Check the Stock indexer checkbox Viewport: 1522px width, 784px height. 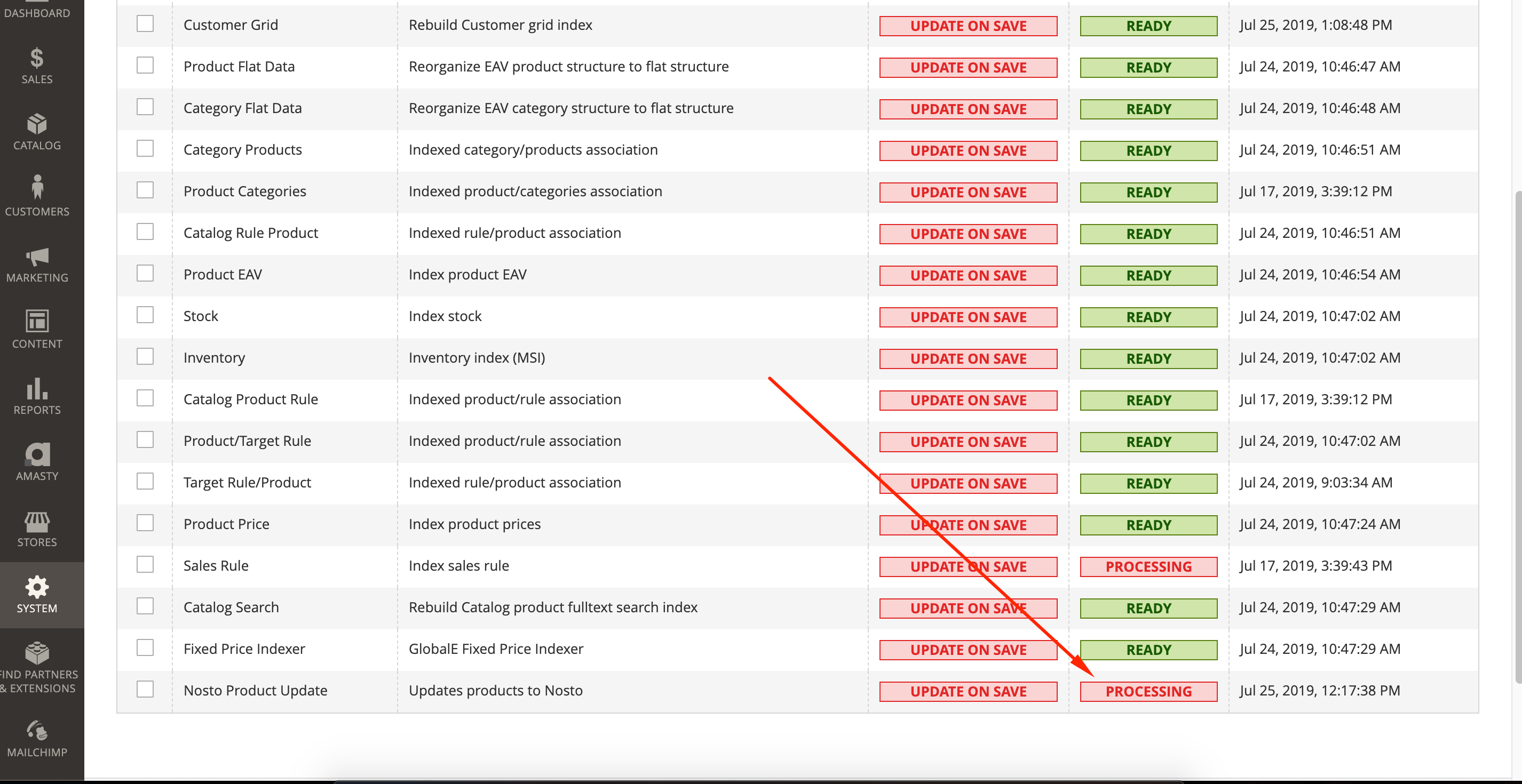(x=145, y=315)
